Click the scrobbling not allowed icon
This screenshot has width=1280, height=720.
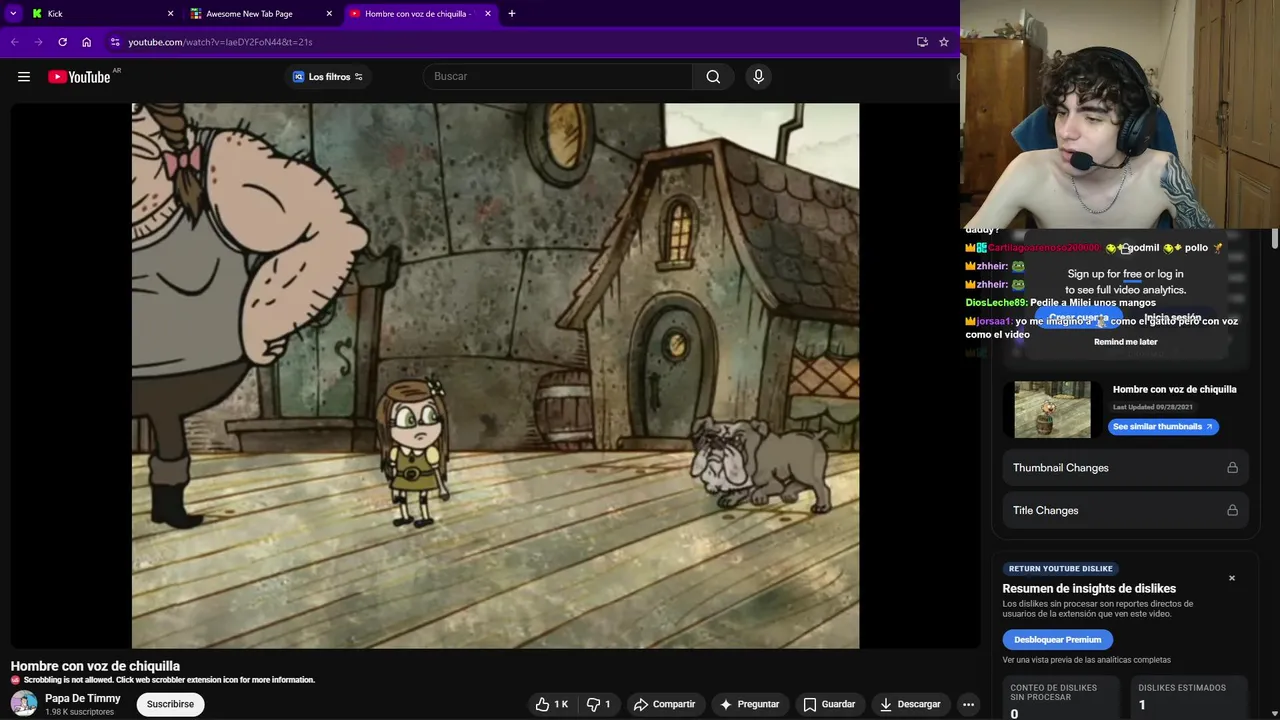pos(15,680)
